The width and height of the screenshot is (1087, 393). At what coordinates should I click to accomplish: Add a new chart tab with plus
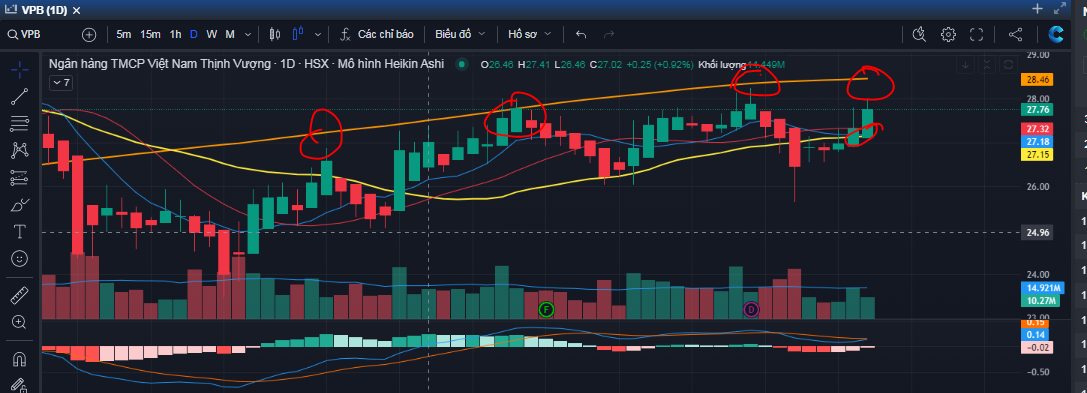click(1037, 9)
